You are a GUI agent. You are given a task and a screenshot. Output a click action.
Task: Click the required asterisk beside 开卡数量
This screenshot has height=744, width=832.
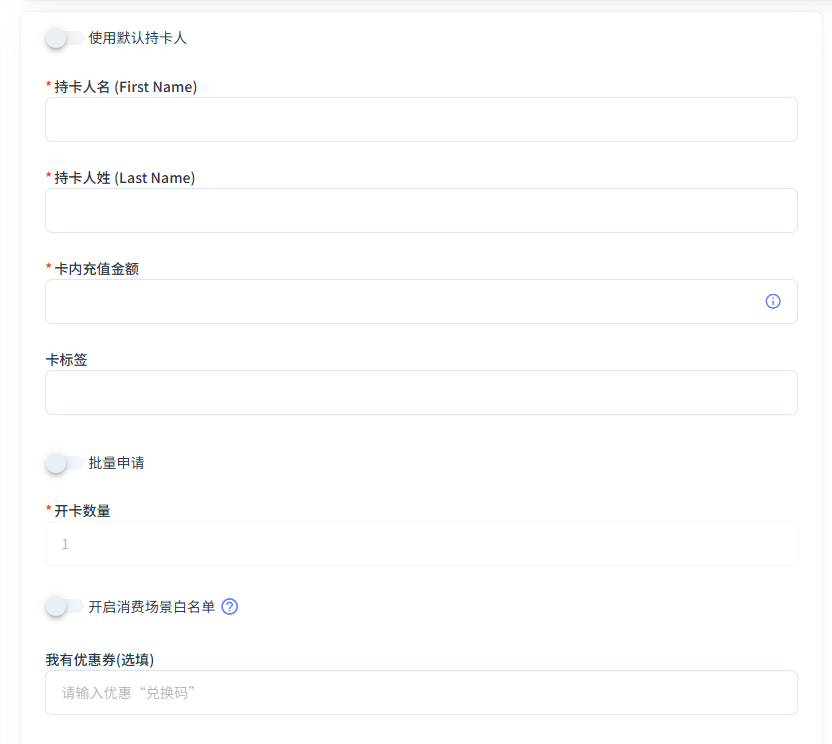48,510
